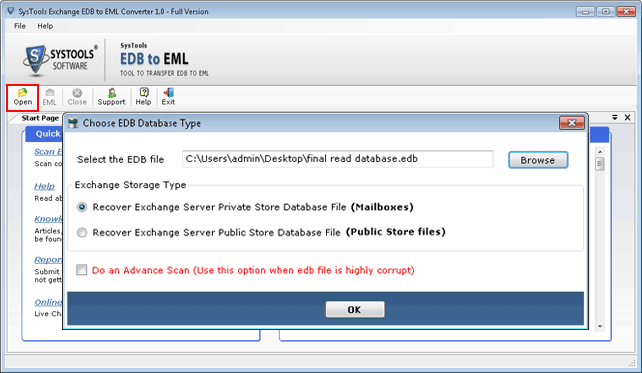This screenshot has height=373, width=642.
Task: Enable the Do an Advance Scan checkbox
Action: click(x=81, y=270)
